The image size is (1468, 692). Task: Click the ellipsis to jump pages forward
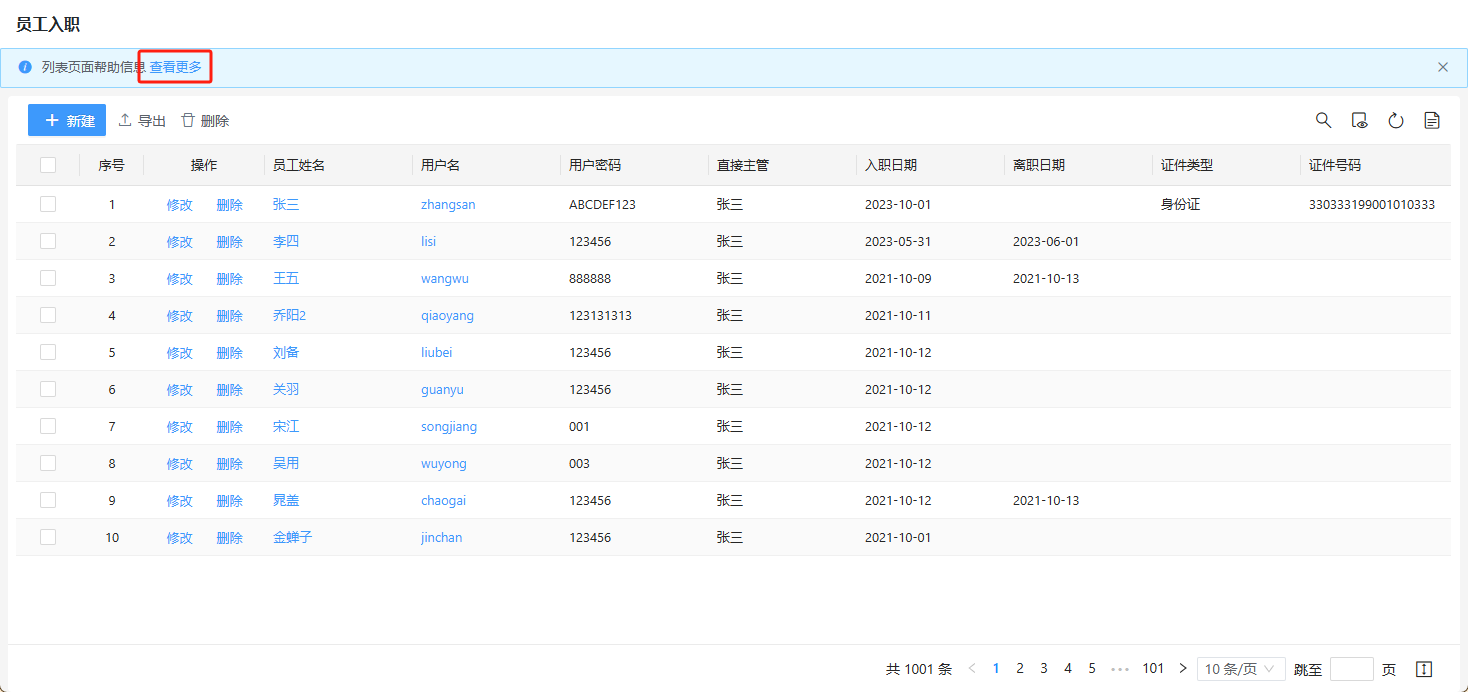click(x=1120, y=668)
